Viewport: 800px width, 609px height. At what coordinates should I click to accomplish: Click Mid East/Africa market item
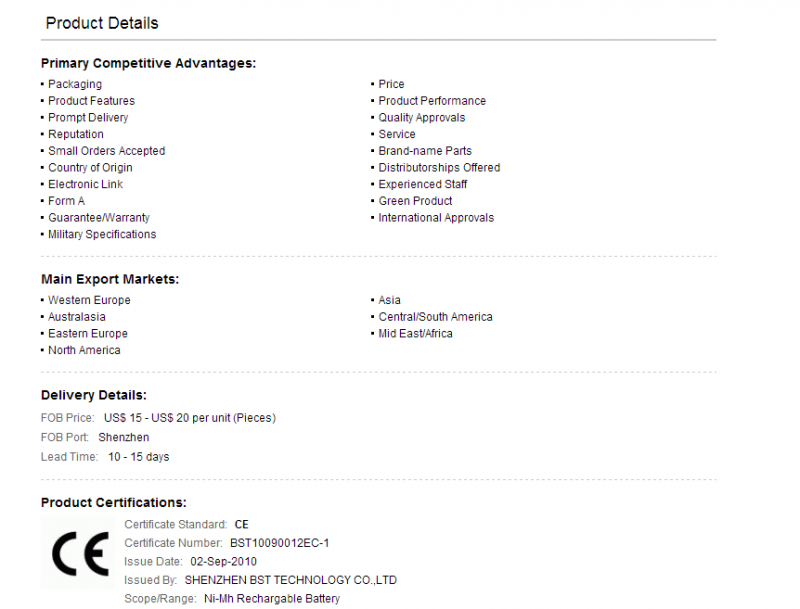pyautogui.click(x=415, y=334)
